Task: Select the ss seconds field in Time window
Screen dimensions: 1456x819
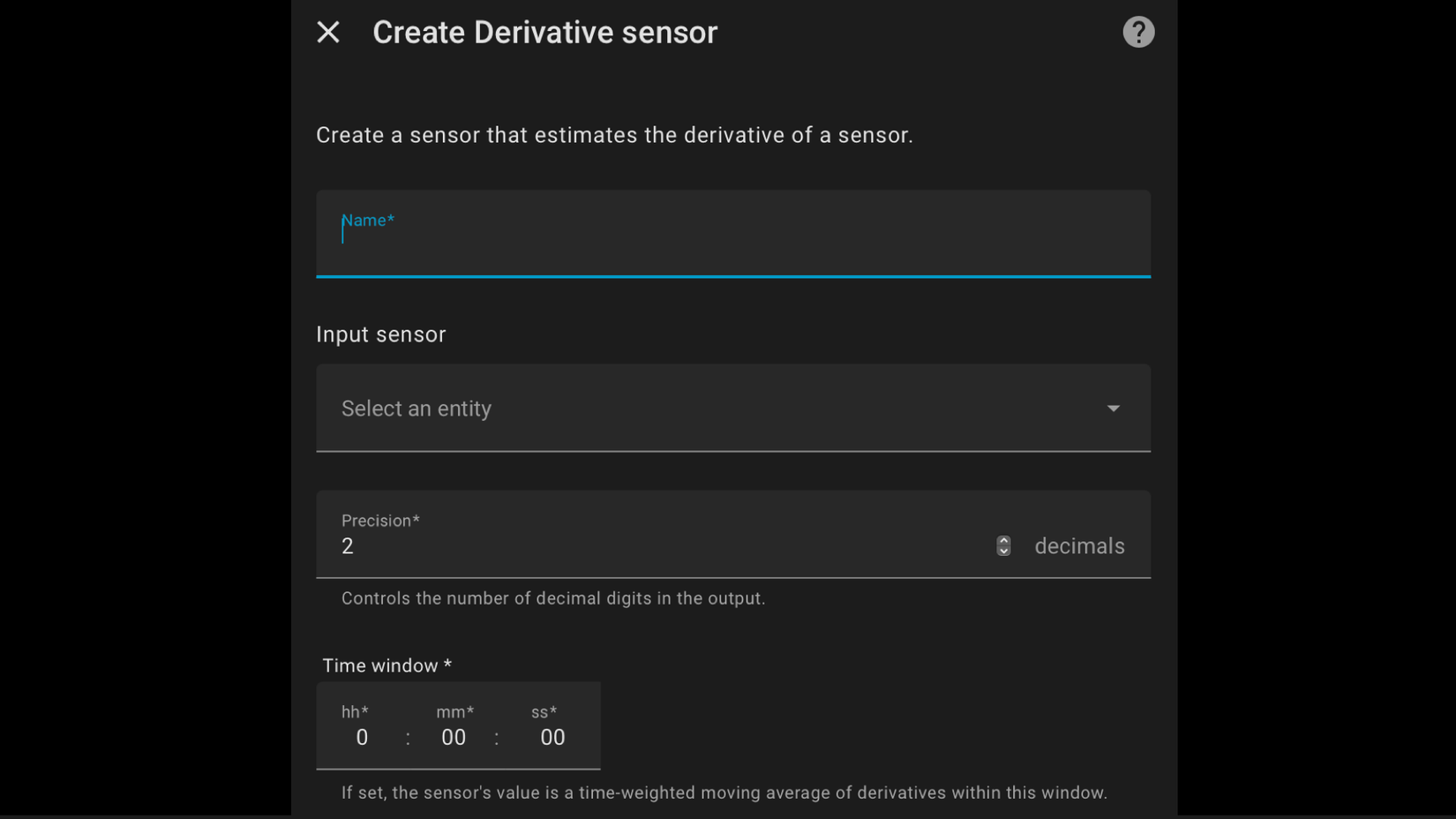Action: (x=552, y=738)
